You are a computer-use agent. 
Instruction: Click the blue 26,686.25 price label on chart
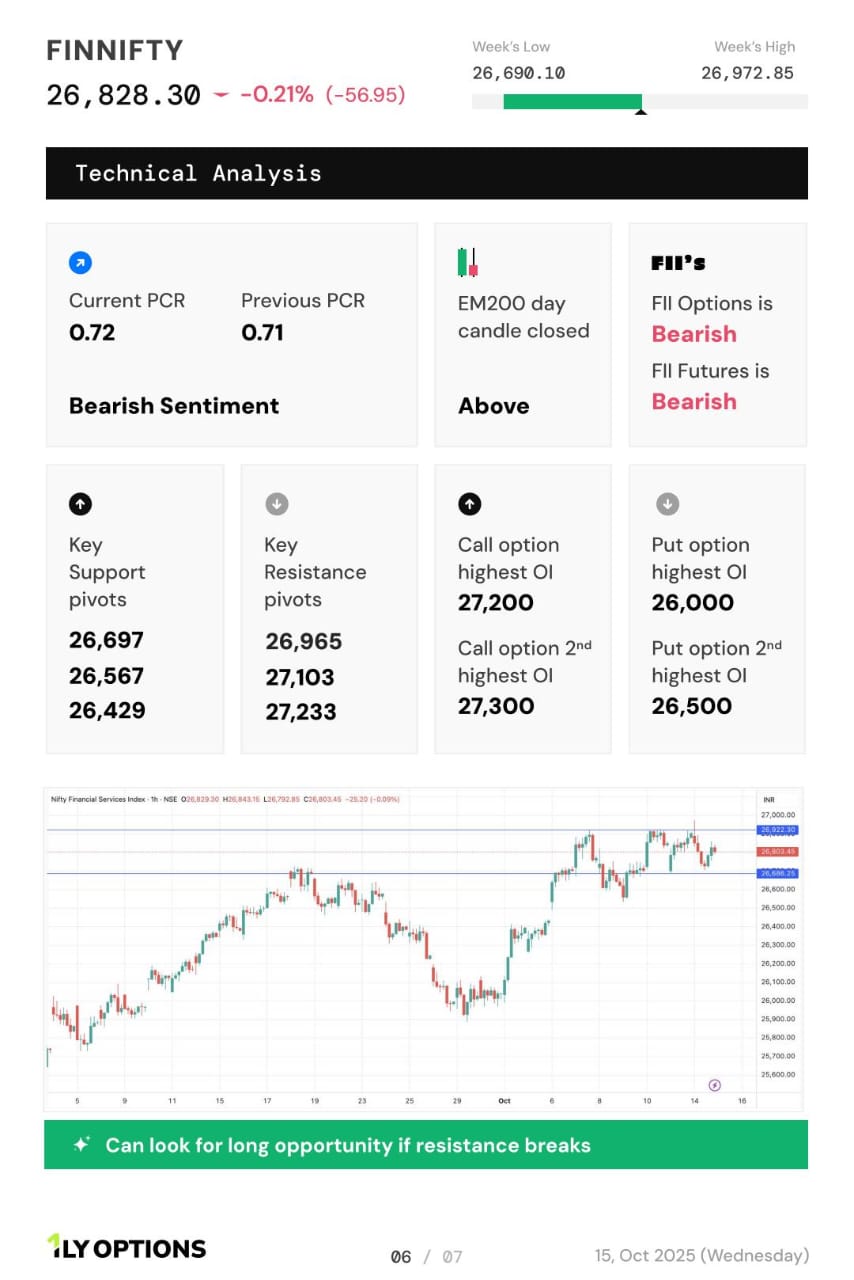point(776,873)
